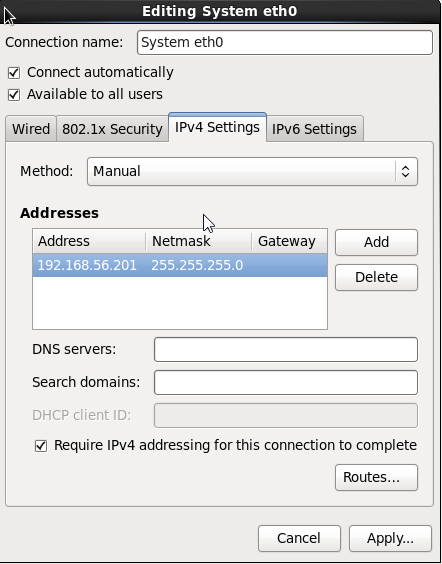Click the Add address button

[x=376, y=242]
